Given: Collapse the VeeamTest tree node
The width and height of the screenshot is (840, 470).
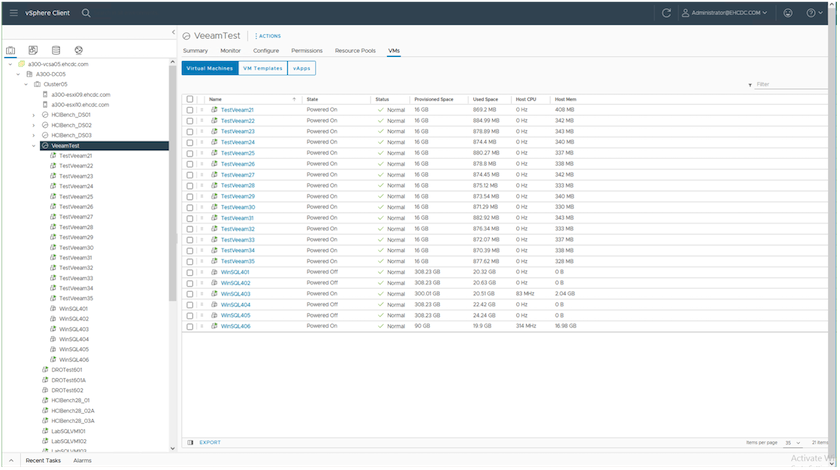Looking at the screenshot, I should click(33, 145).
